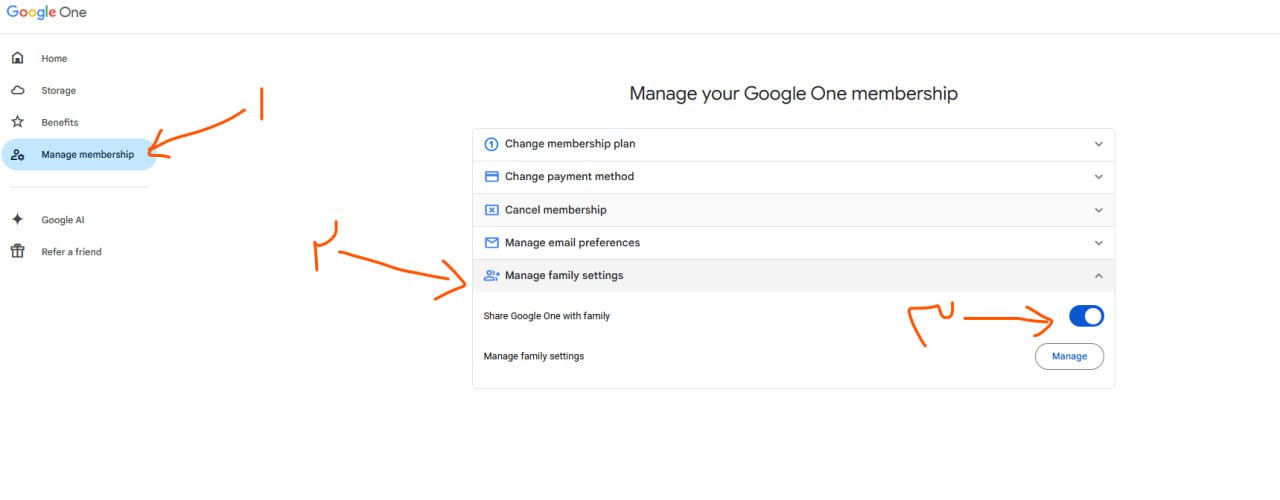Disable Share Google One with family switch
Viewport: 1280px width, 500px height.
1086,316
